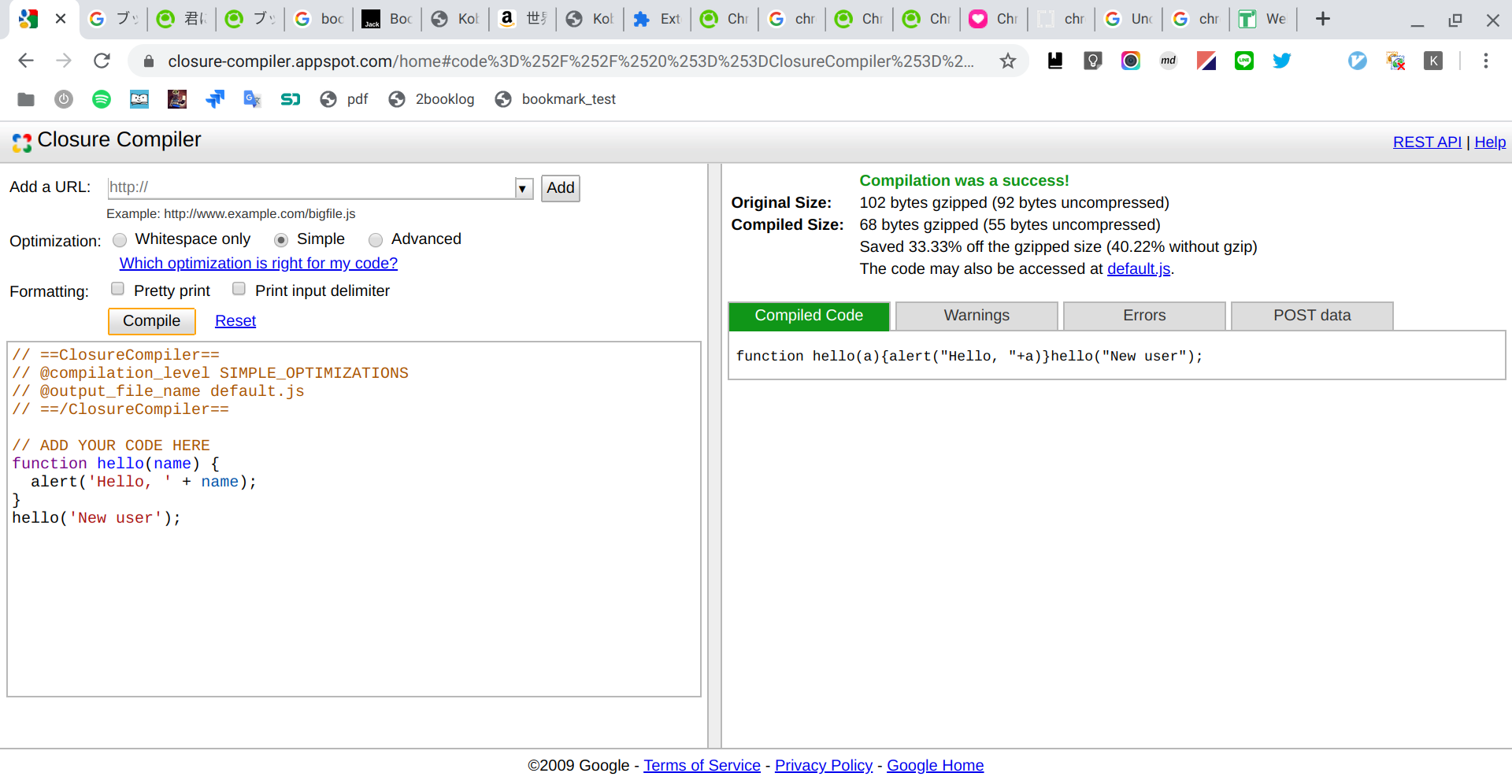The image size is (1512, 784).
Task: Open the extension icon with red X
Action: click(x=1395, y=61)
